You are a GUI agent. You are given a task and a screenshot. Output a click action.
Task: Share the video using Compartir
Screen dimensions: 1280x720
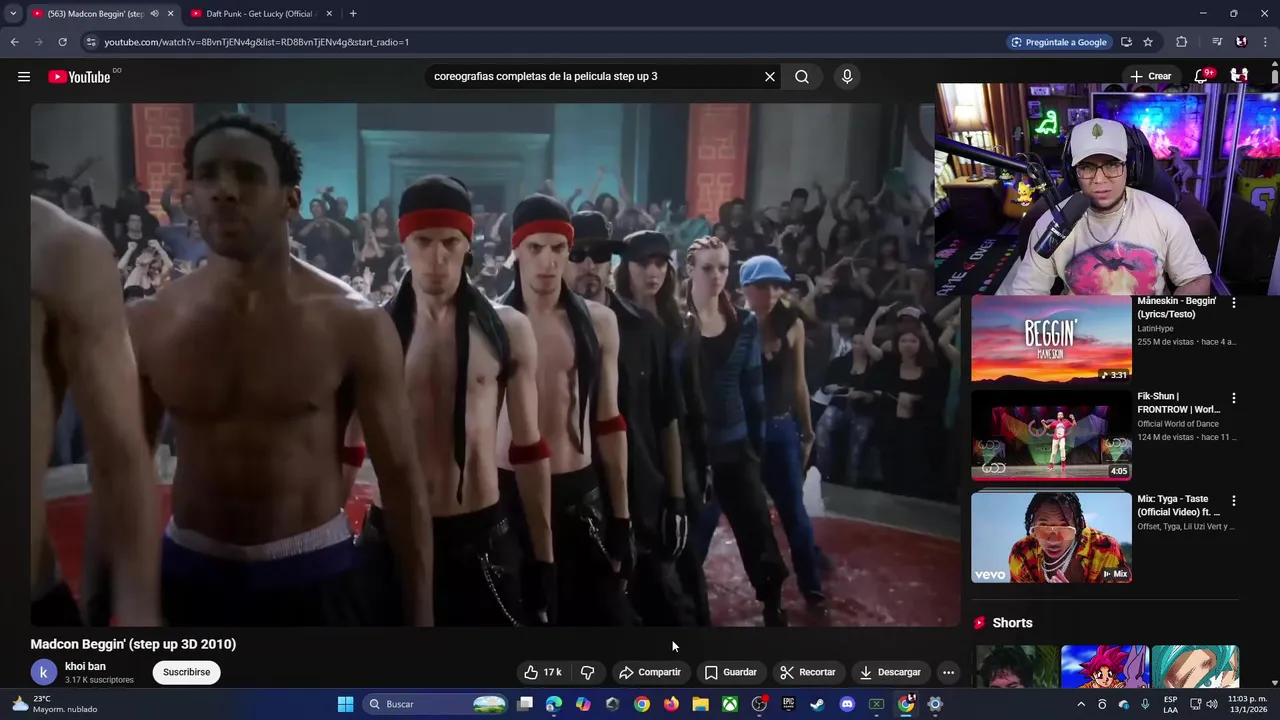[650, 672]
